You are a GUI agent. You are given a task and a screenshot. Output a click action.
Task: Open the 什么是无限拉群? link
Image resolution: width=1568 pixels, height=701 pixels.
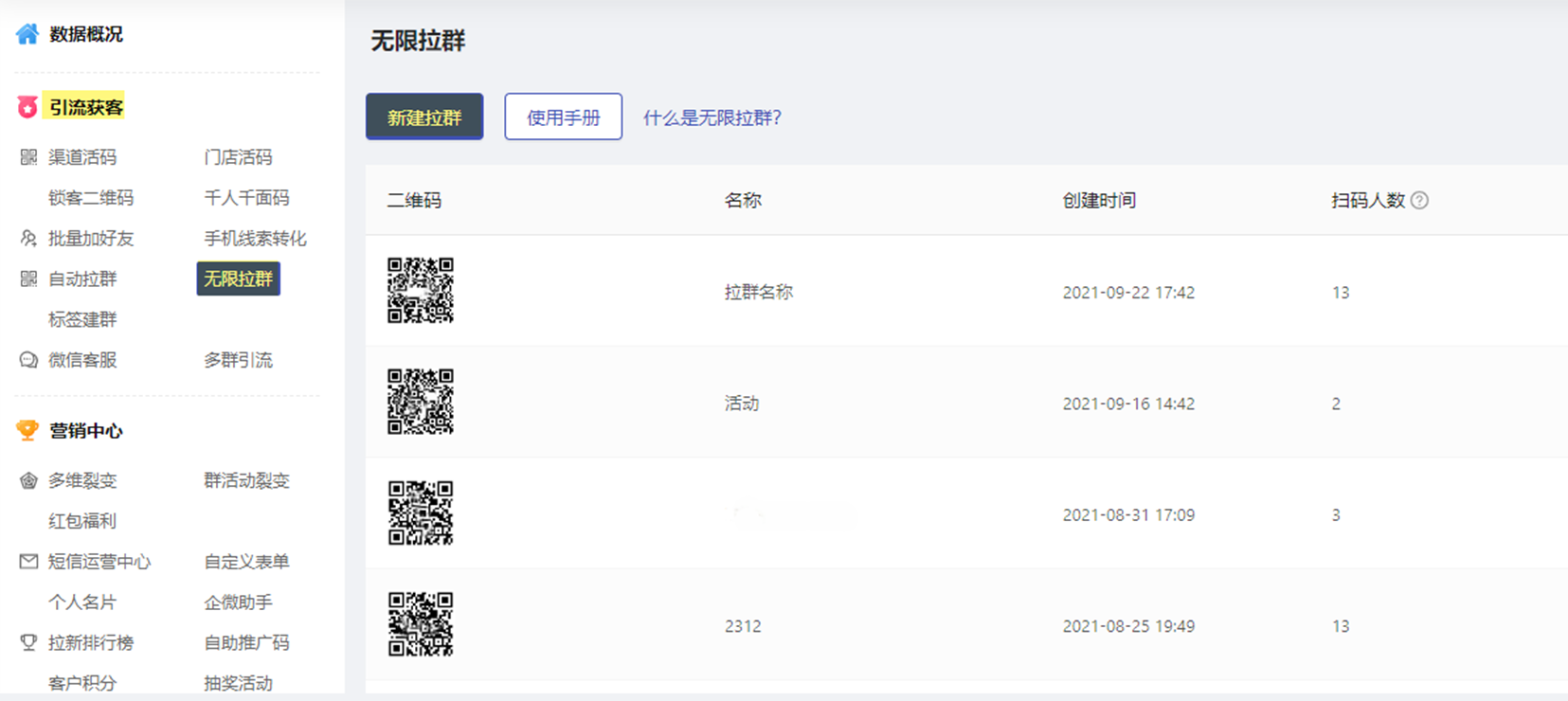tap(712, 117)
